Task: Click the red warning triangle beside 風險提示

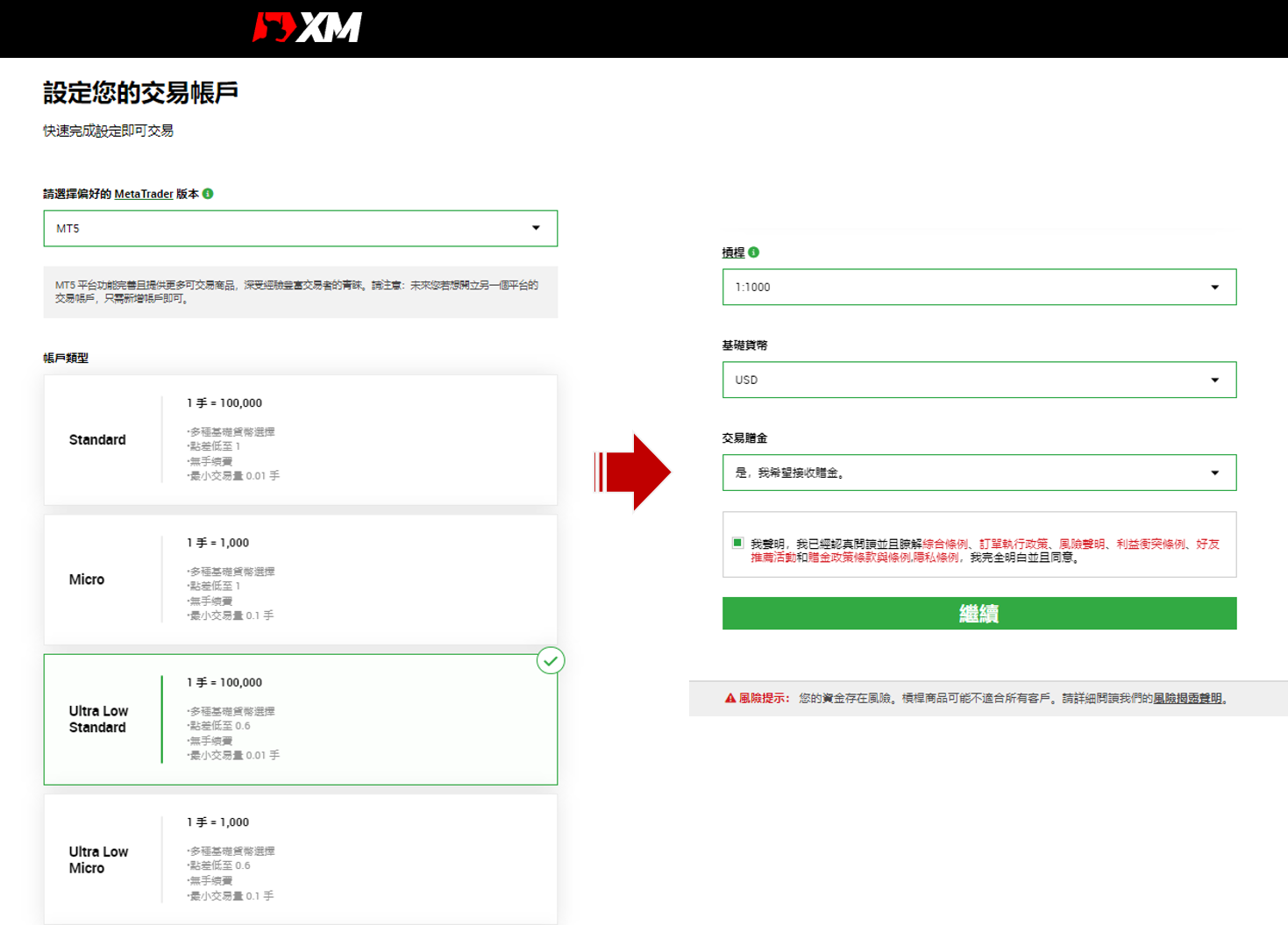Action: [729, 699]
